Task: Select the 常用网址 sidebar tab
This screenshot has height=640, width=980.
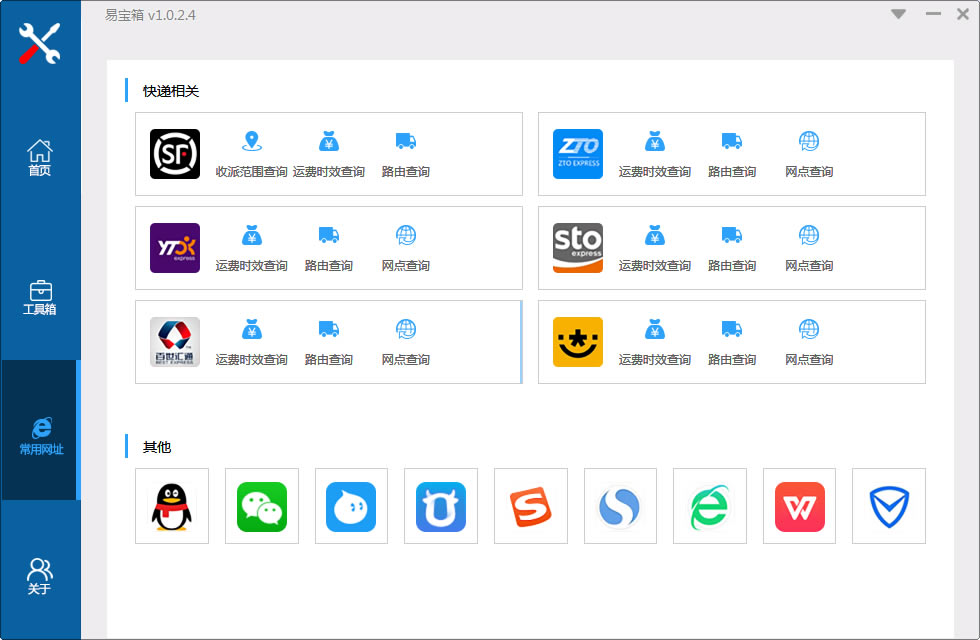Action: [x=40, y=436]
